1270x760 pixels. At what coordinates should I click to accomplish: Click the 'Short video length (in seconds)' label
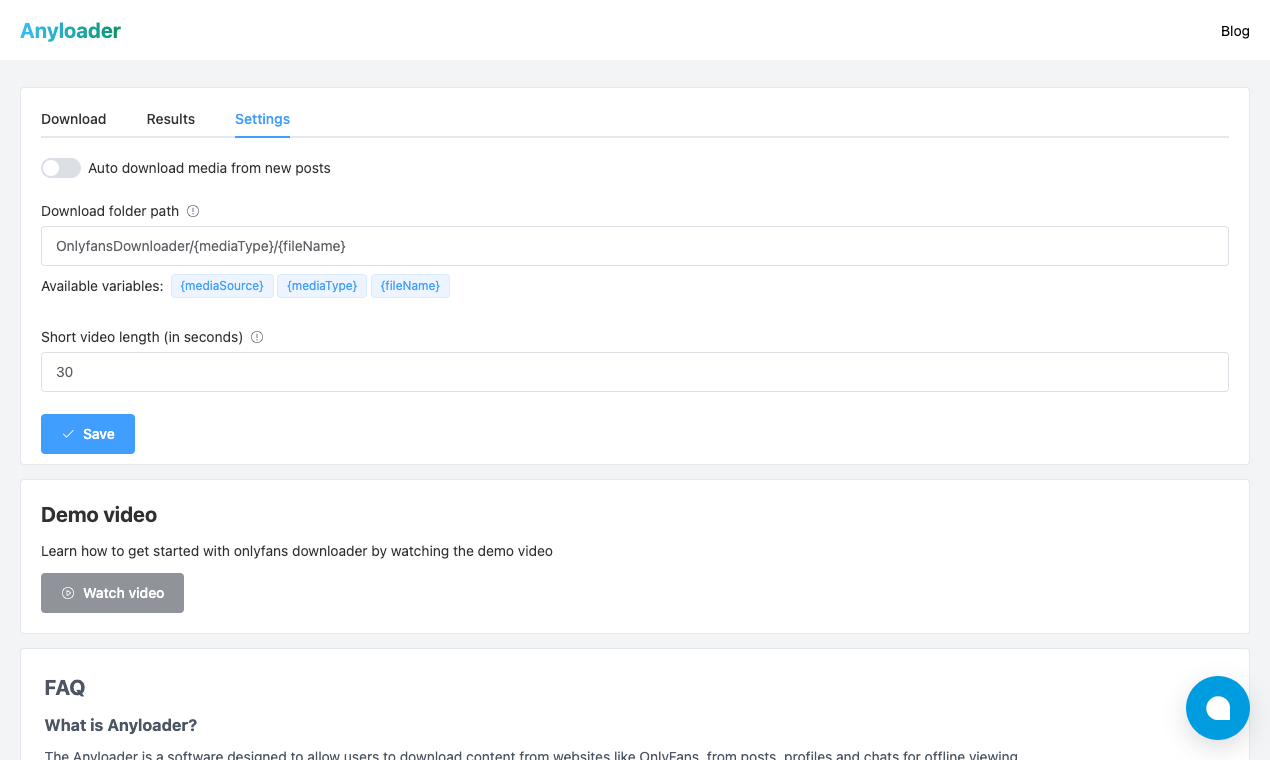(x=142, y=337)
